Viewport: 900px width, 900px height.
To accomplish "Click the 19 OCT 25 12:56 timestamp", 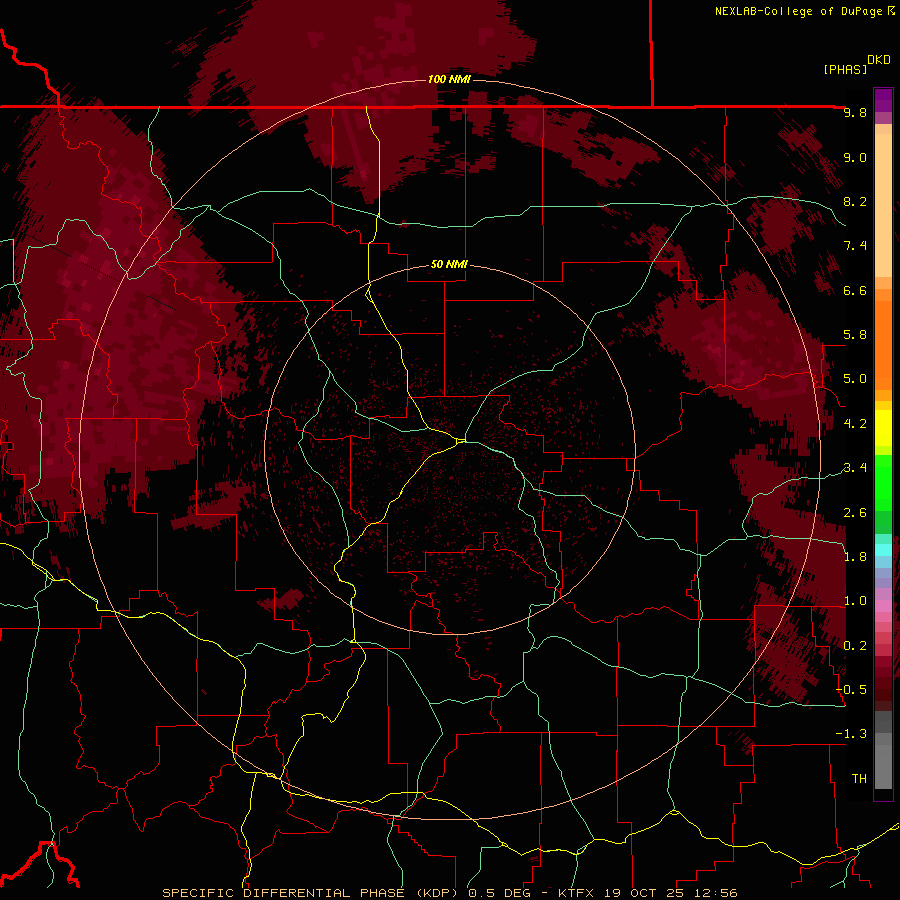I will tap(668, 893).
